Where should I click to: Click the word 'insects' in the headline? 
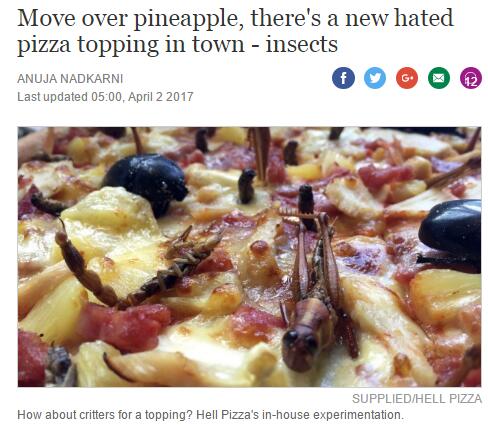point(302,44)
